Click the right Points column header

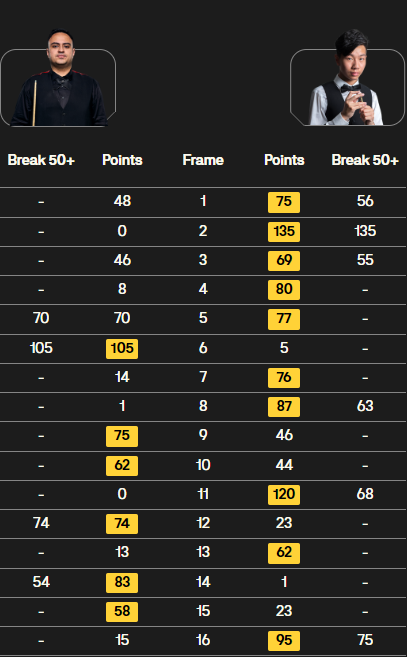click(x=284, y=160)
